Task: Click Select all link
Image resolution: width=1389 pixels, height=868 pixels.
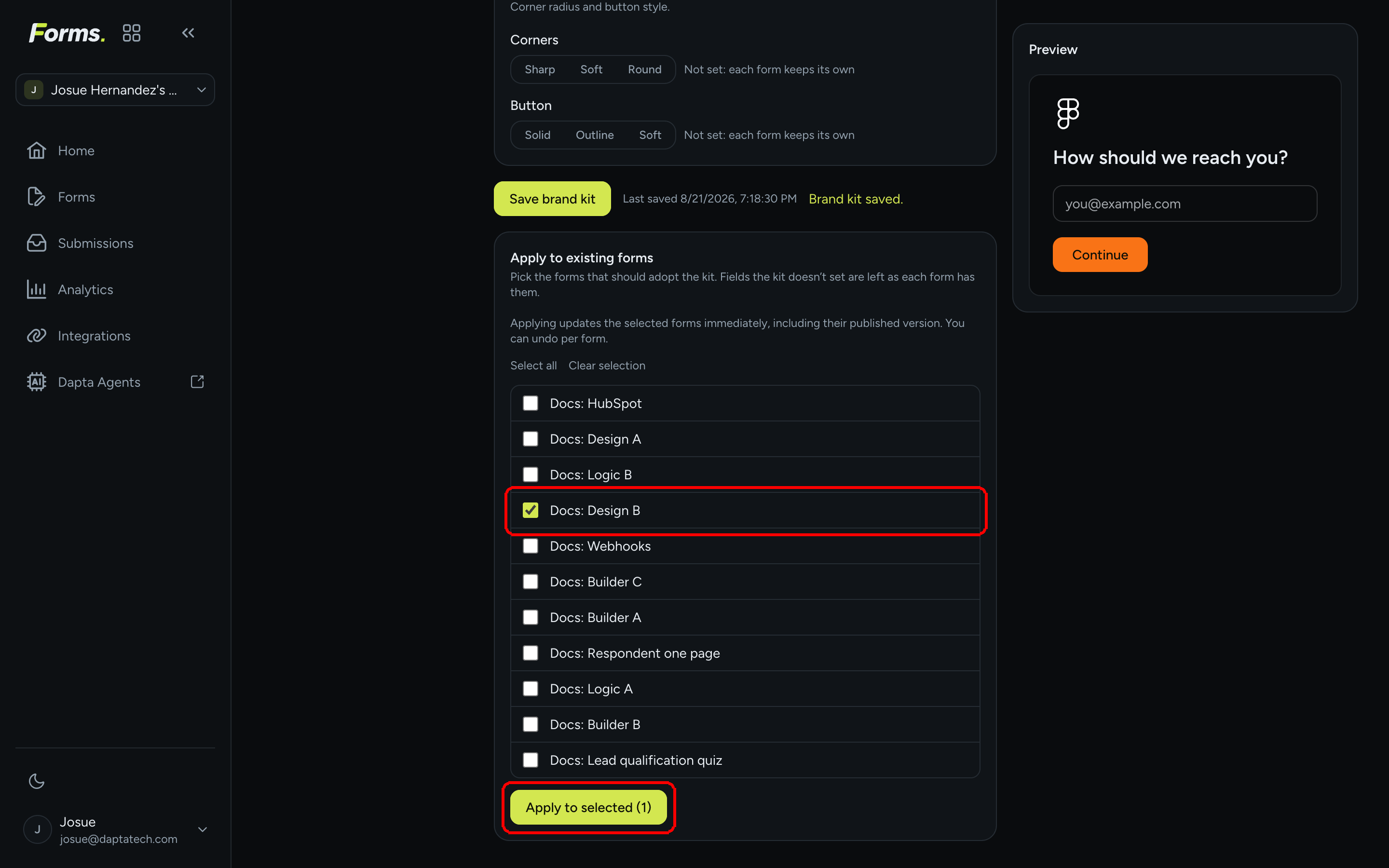Action: 533,365
